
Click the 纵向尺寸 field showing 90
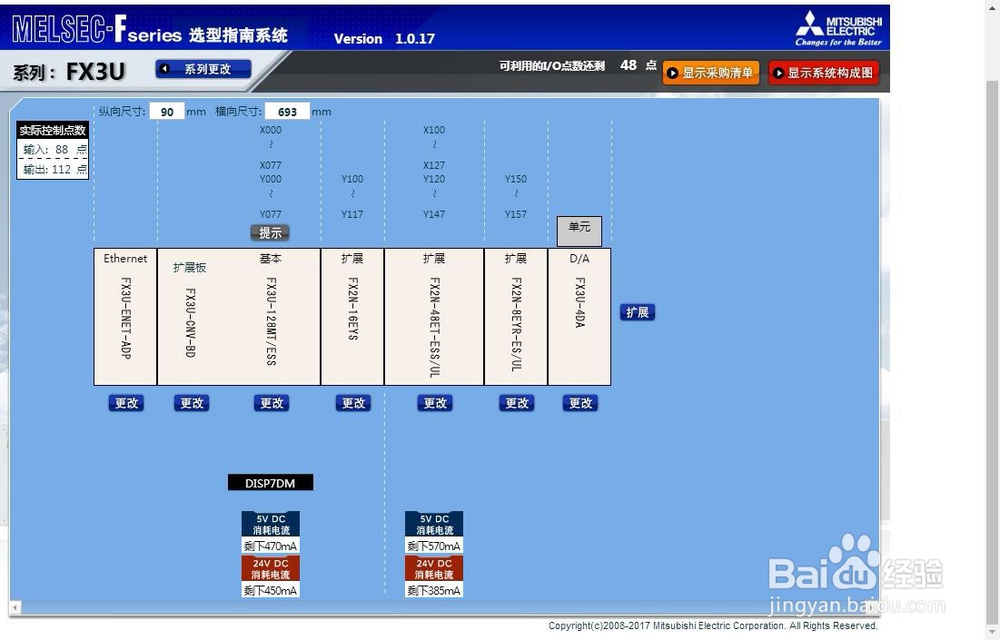point(167,112)
